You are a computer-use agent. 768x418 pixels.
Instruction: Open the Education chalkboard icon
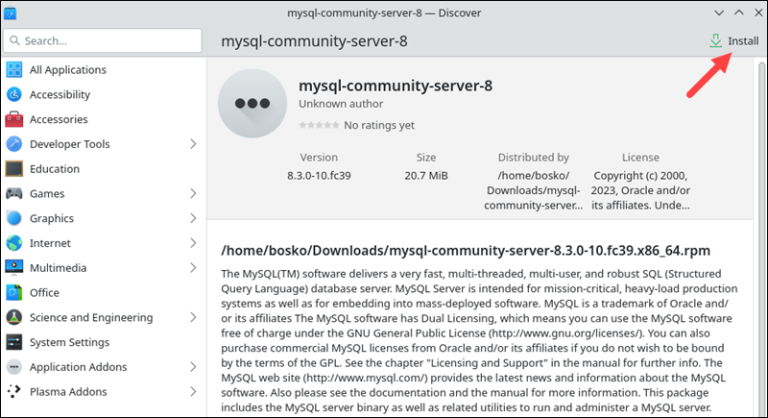point(14,169)
